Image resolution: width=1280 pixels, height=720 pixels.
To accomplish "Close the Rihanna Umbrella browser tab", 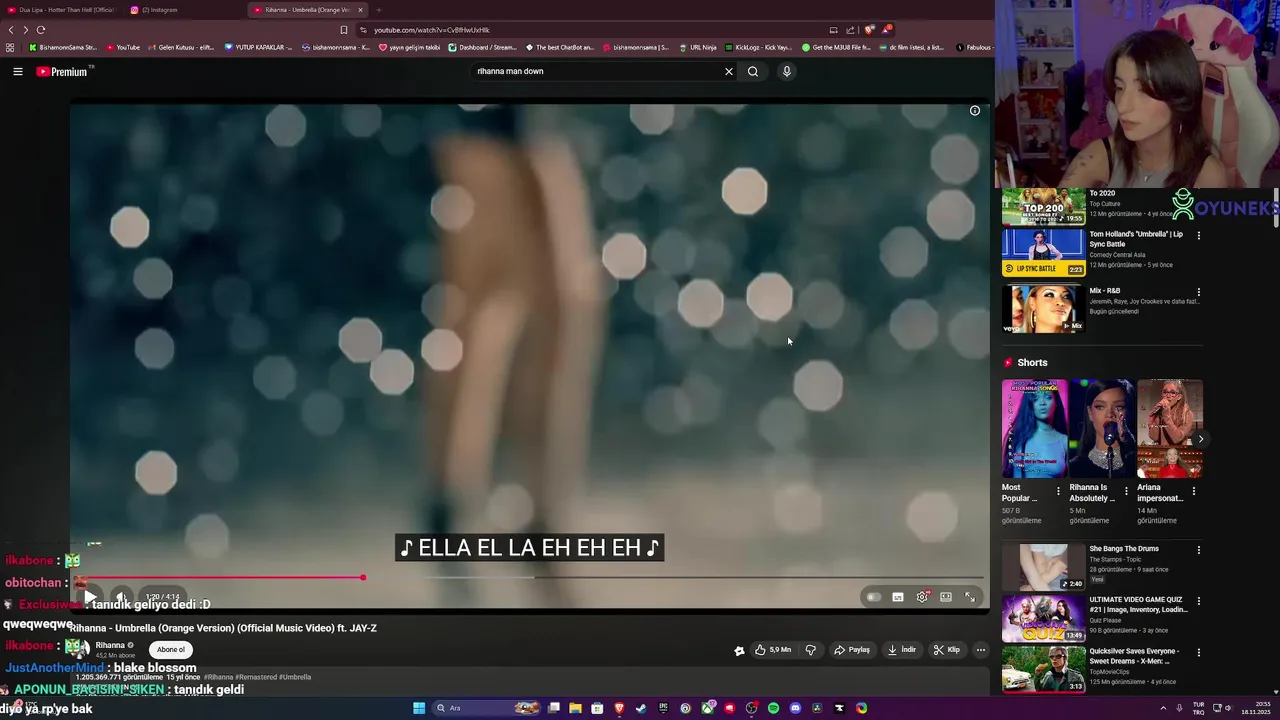I will click(x=361, y=10).
